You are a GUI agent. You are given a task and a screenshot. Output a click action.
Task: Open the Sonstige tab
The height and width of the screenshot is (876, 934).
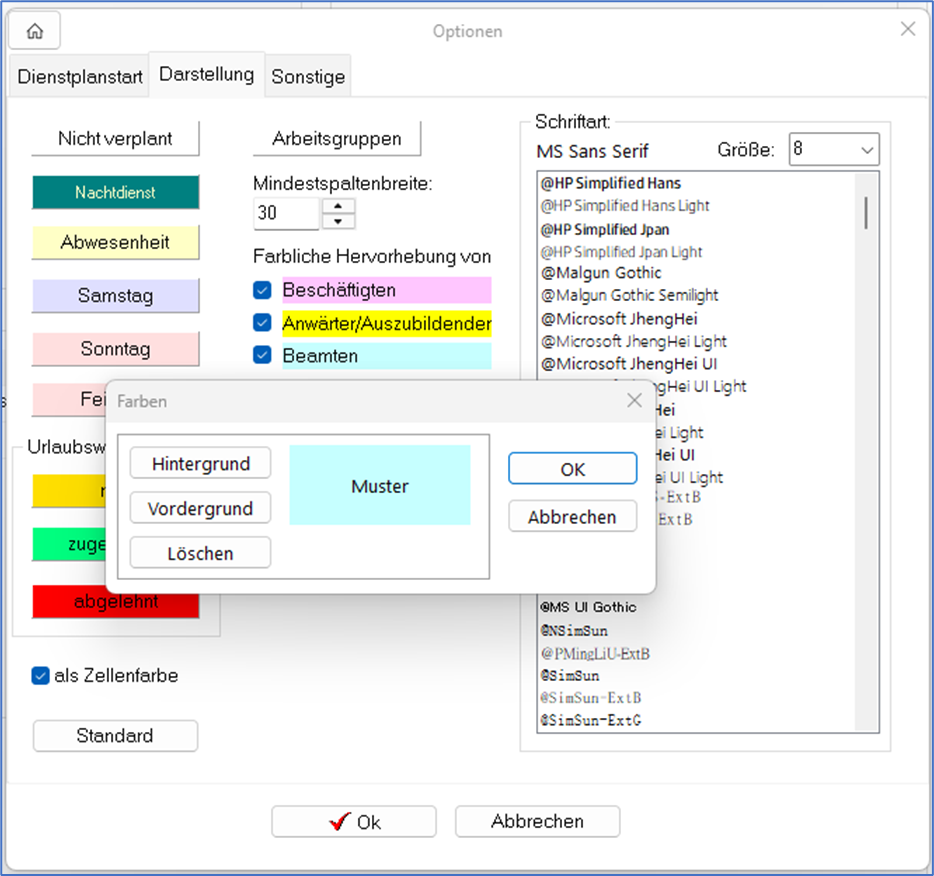pyautogui.click(x=308, y=76)
